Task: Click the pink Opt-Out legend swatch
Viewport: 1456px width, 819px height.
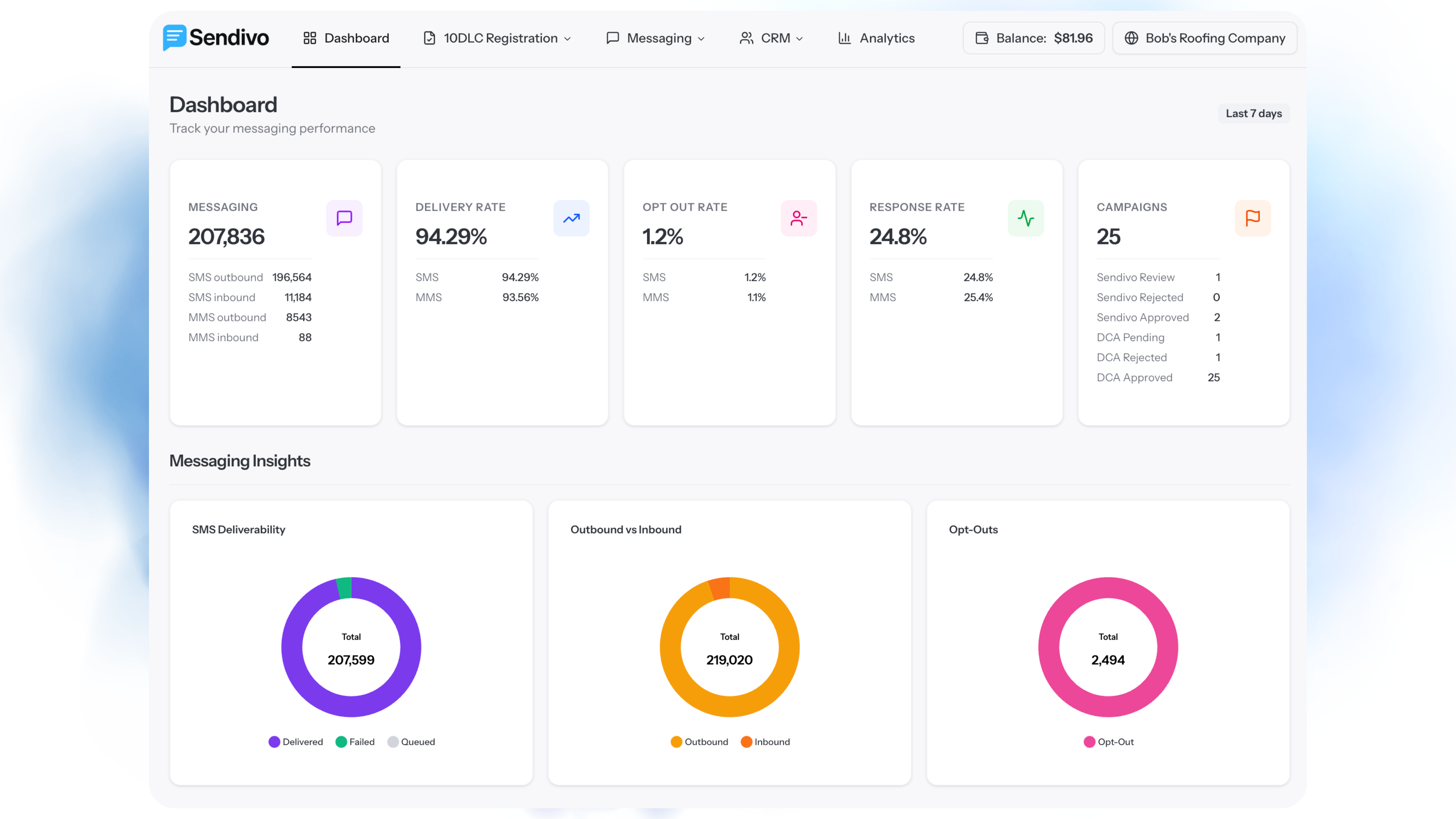Action: (x=1089, y=741)
